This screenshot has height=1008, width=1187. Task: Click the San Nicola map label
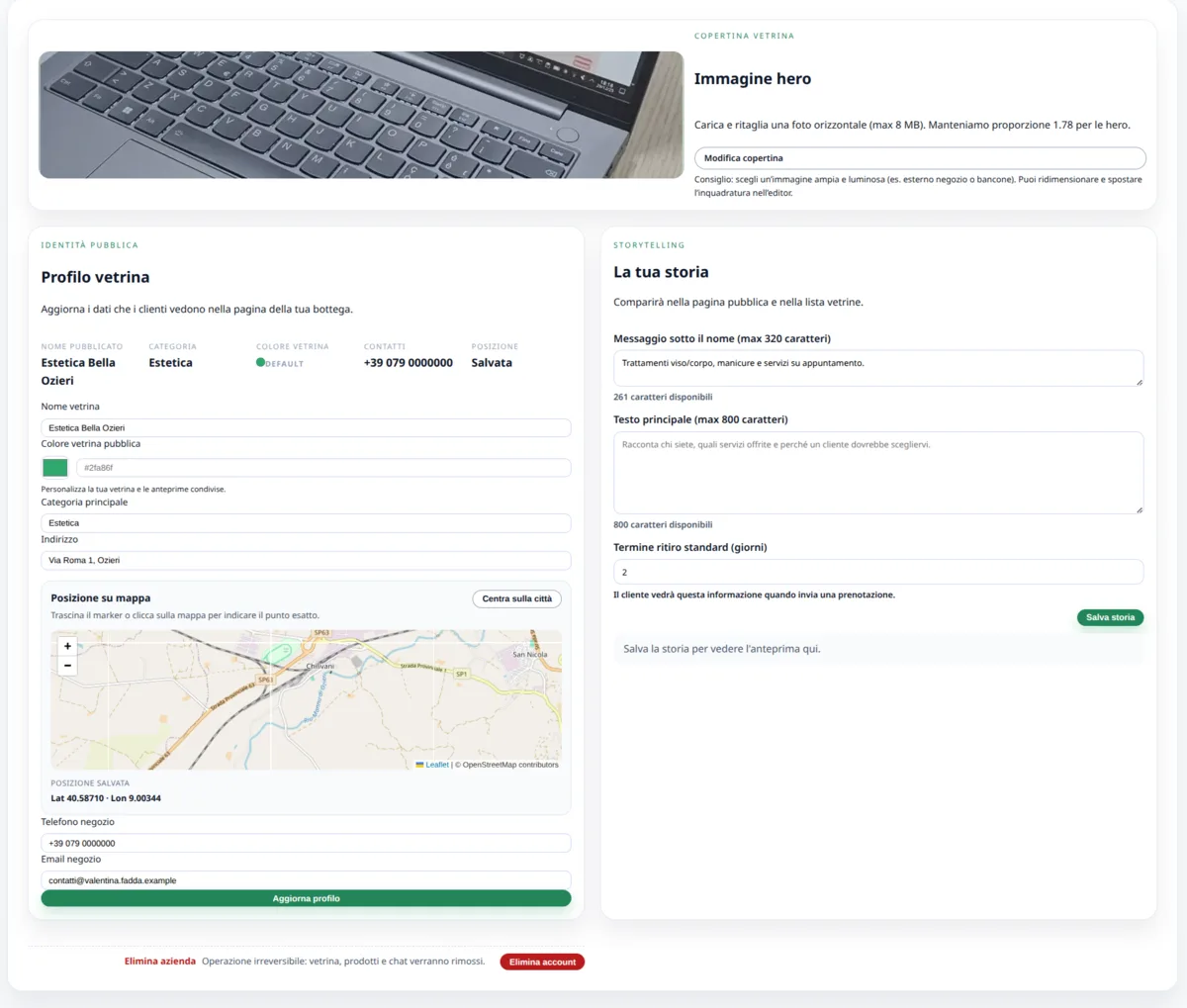(x=530, y=655)
